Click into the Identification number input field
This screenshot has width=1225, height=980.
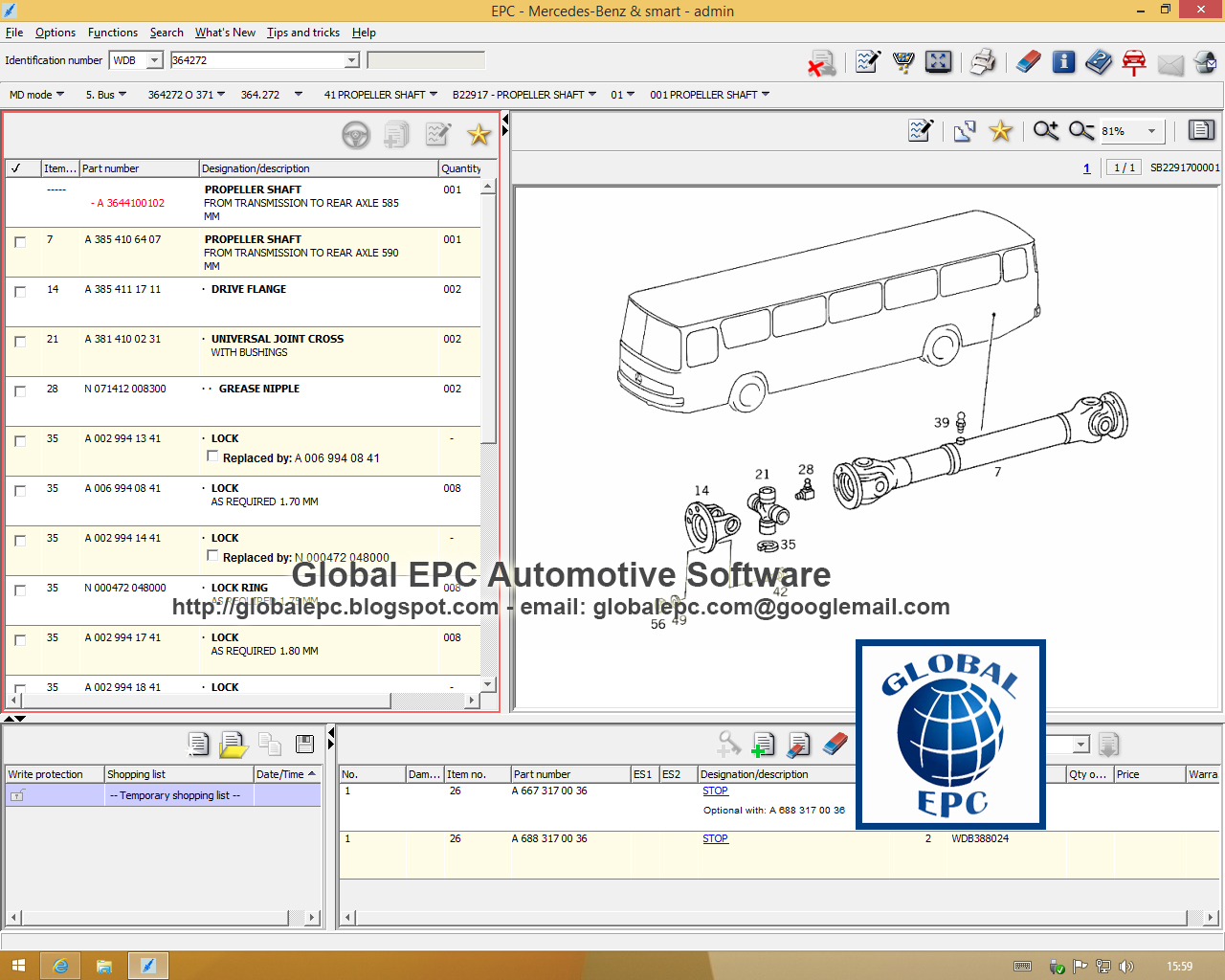(x=257, y=60)
